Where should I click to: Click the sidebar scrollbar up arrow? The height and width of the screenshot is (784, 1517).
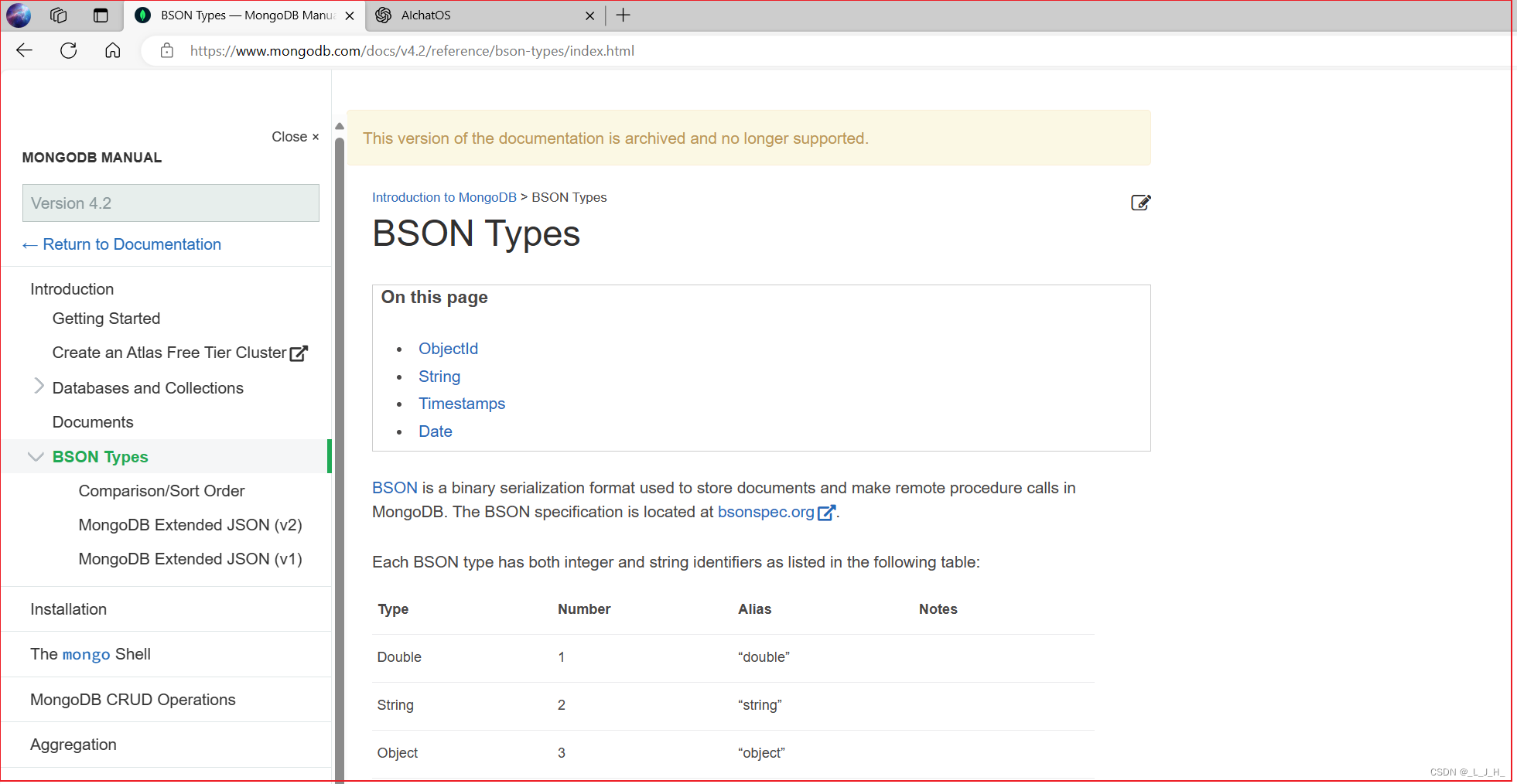pos(339,126)
